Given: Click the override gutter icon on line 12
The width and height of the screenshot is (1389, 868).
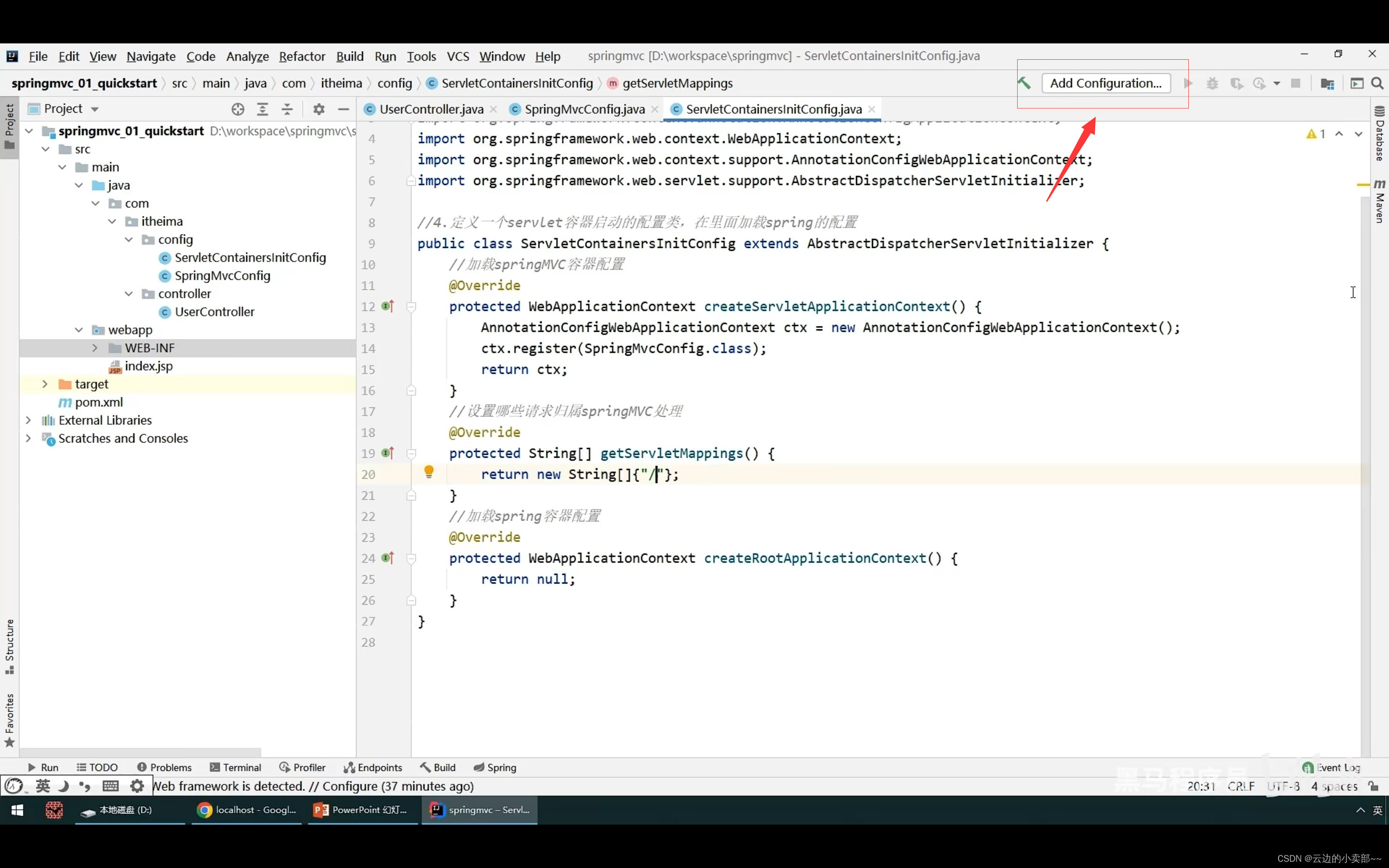Looking at the screenshot, I should click(x=388, y=306).
